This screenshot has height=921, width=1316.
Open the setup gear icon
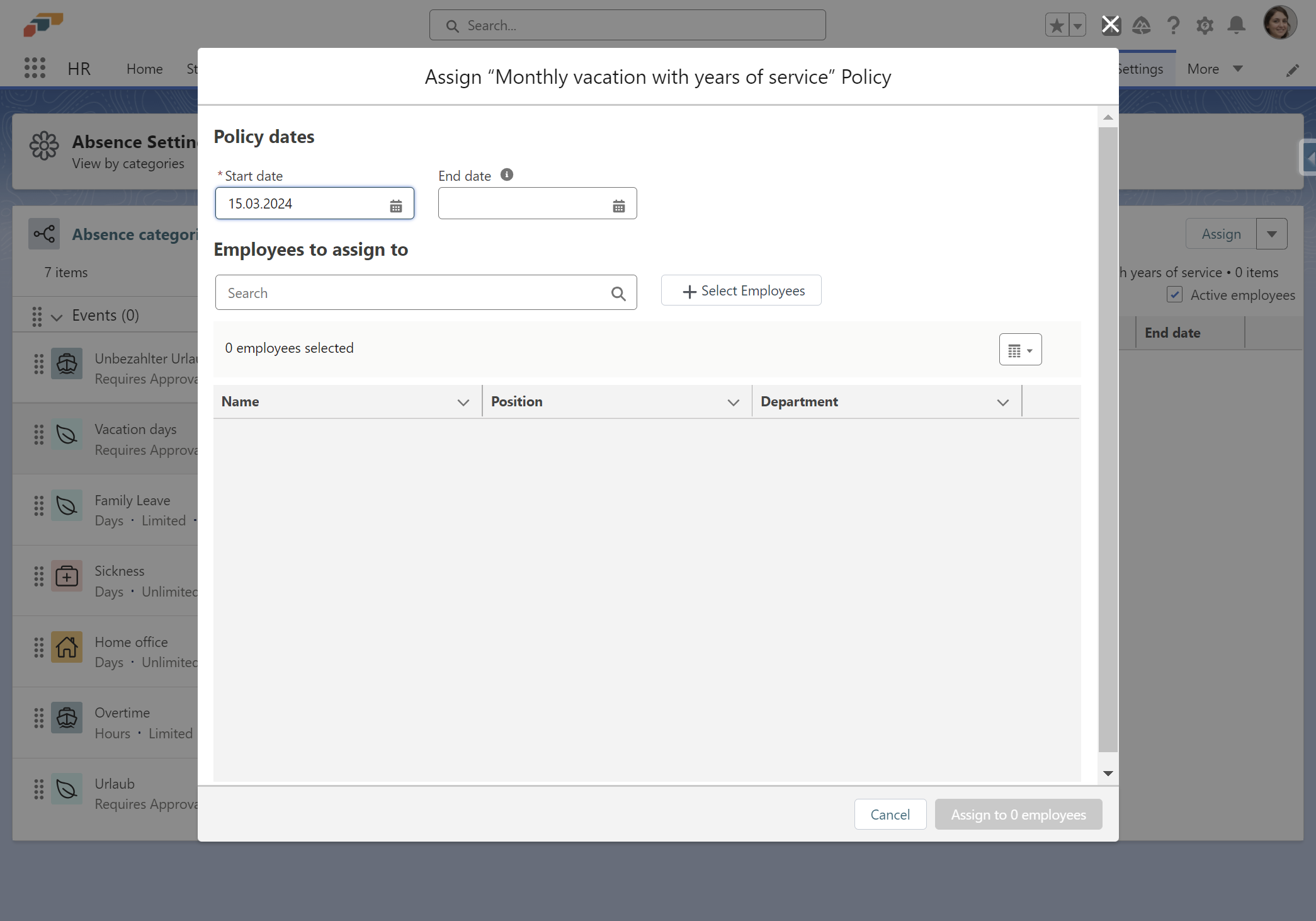click(1205, 26)
